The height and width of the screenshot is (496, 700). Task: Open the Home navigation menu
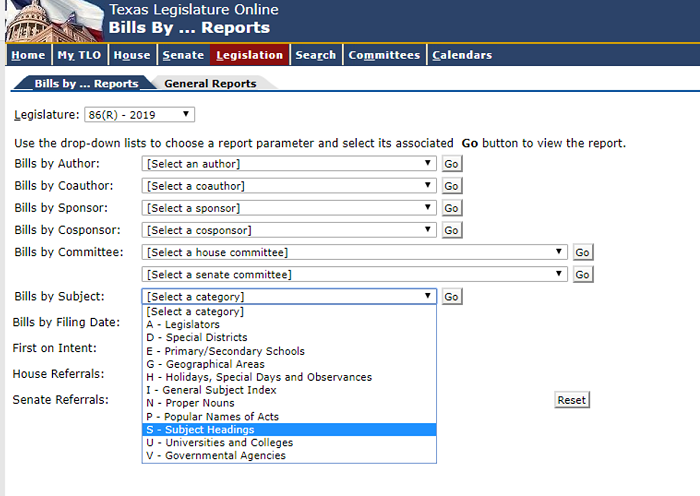(28, 55)
